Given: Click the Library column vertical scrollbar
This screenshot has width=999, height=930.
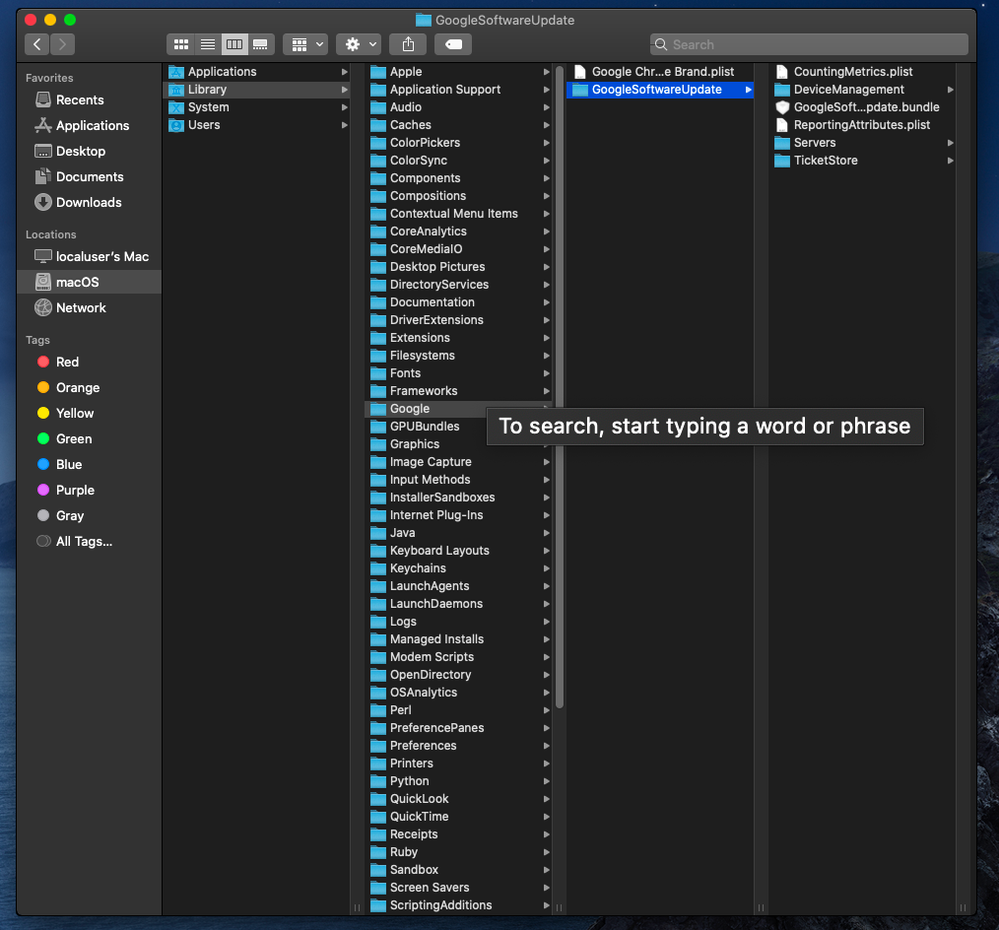Looking at the screenshot, I should [x=559, y=387].
